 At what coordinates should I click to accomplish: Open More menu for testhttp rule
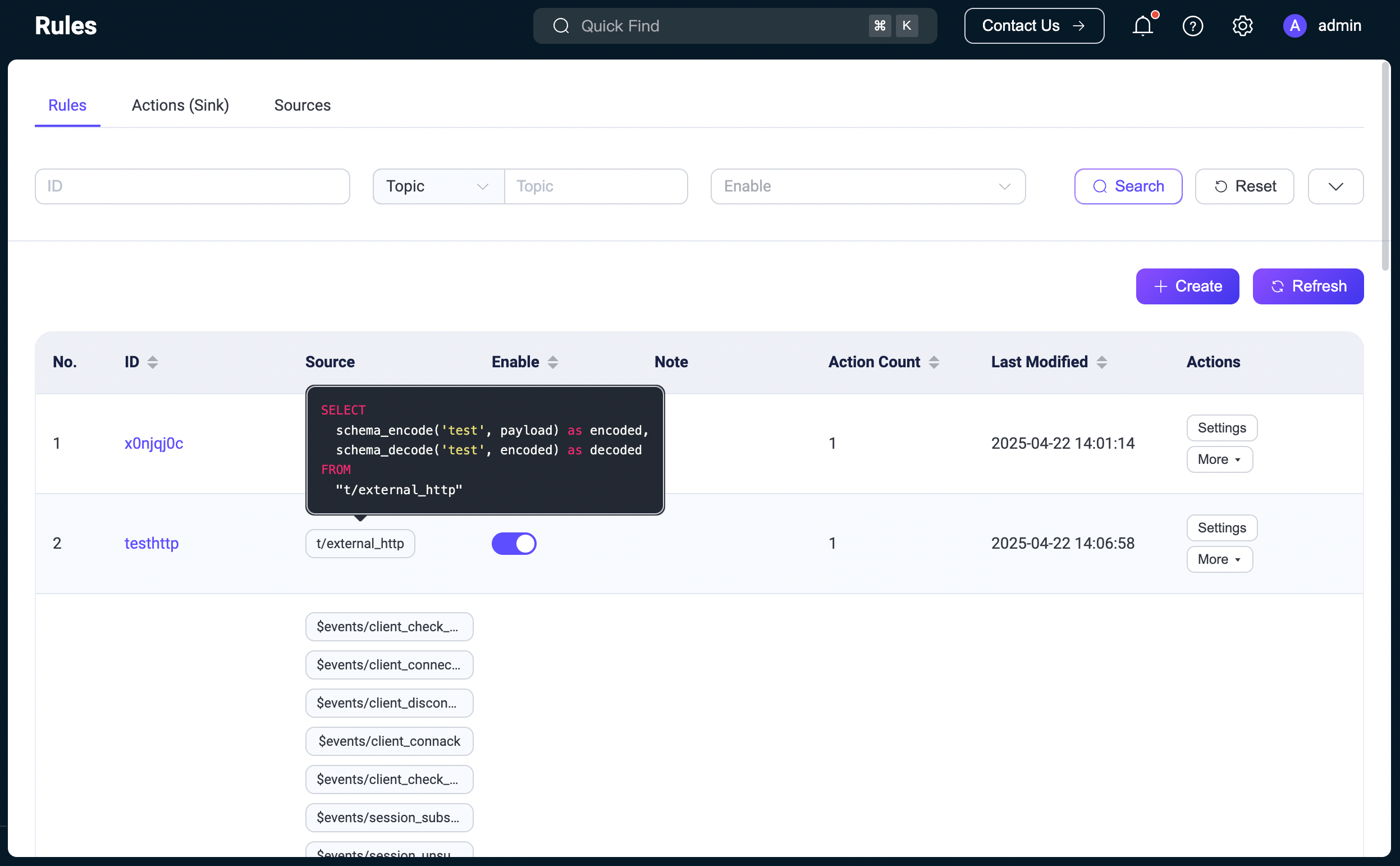point(1219,559)
